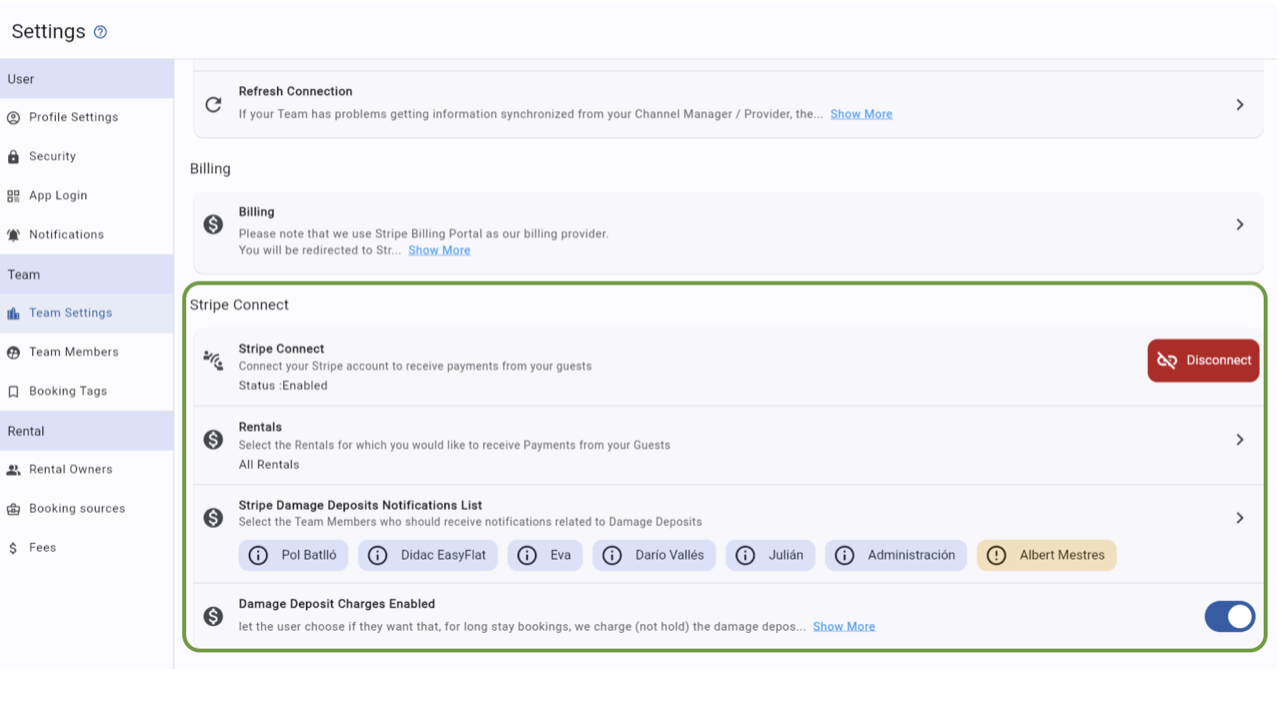Image resolution: width=1286 pixels, height=702 pixels.
Task: Click the info icon on Eva chip
Action: pos(527,555)
